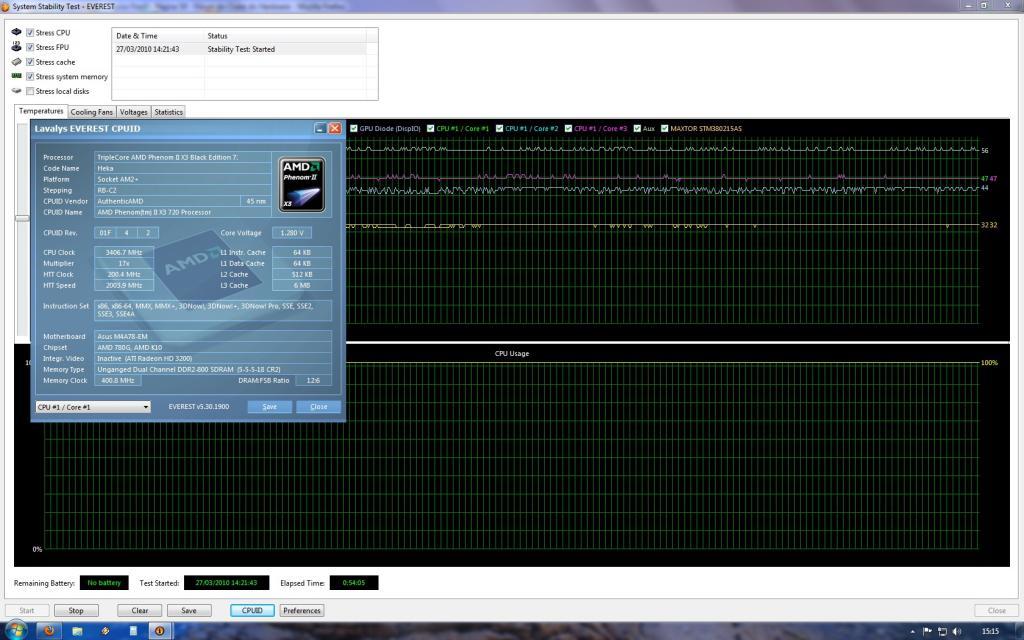
Task: Toggle the GPU Diode (DispIO) graph checkbox
Action: [354, 128]
